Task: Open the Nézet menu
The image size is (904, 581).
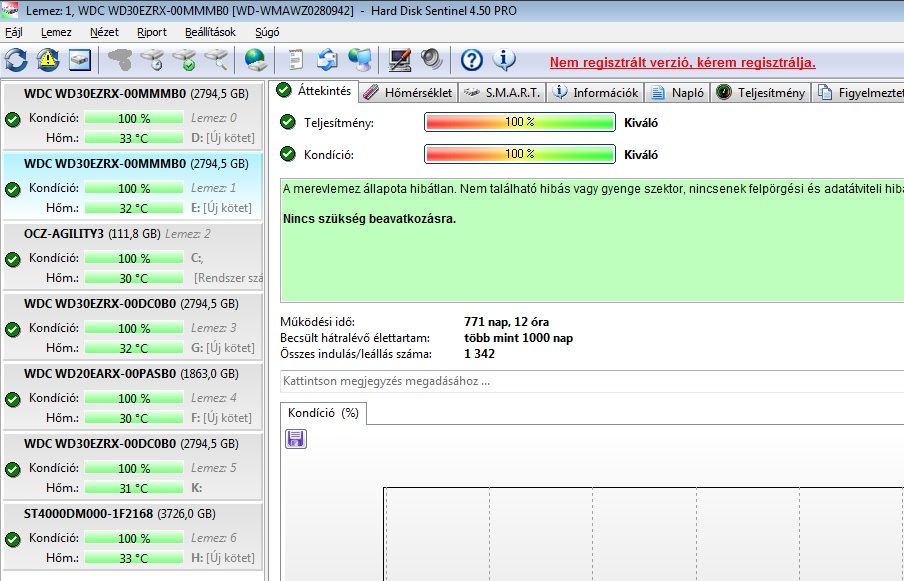Action: pos(104,32)
